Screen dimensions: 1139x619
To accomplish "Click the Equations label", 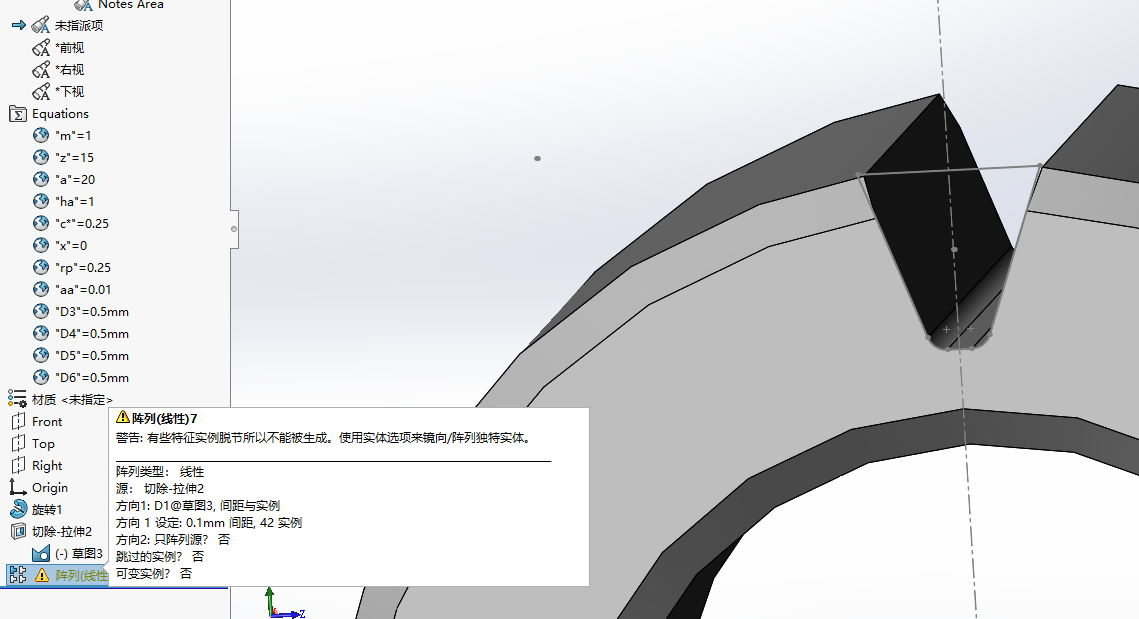I will coord(60,114).
